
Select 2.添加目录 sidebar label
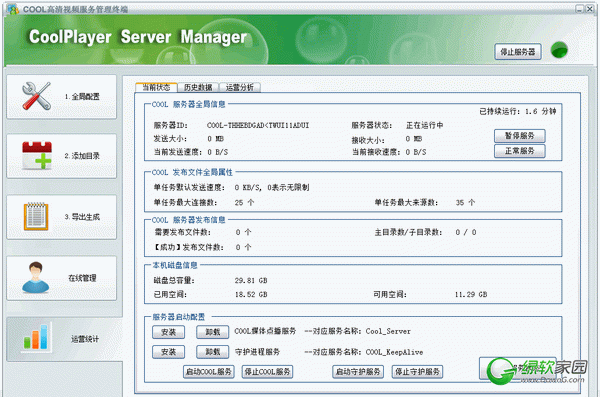coord(82,156)
